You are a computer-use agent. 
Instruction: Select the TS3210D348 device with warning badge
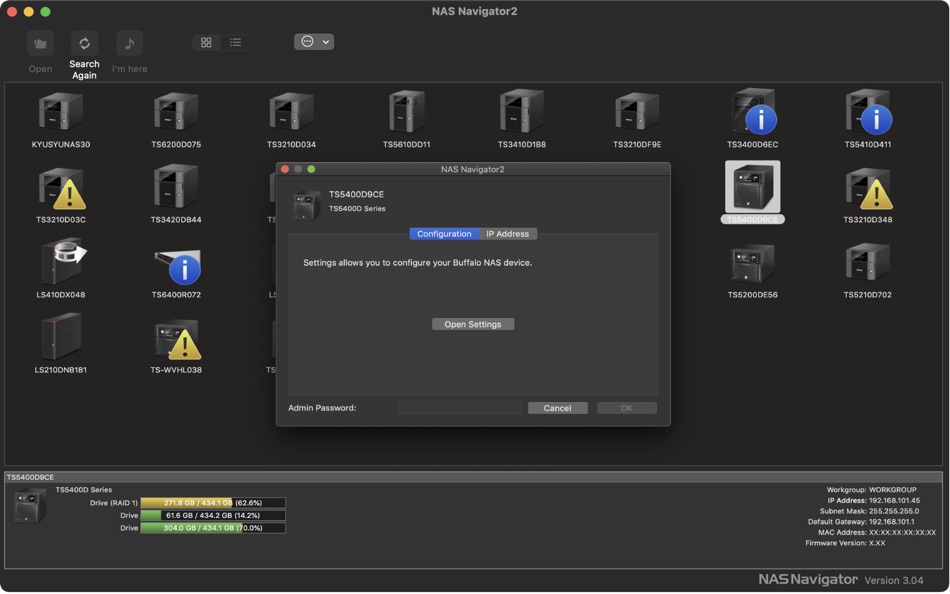point(868,188)
